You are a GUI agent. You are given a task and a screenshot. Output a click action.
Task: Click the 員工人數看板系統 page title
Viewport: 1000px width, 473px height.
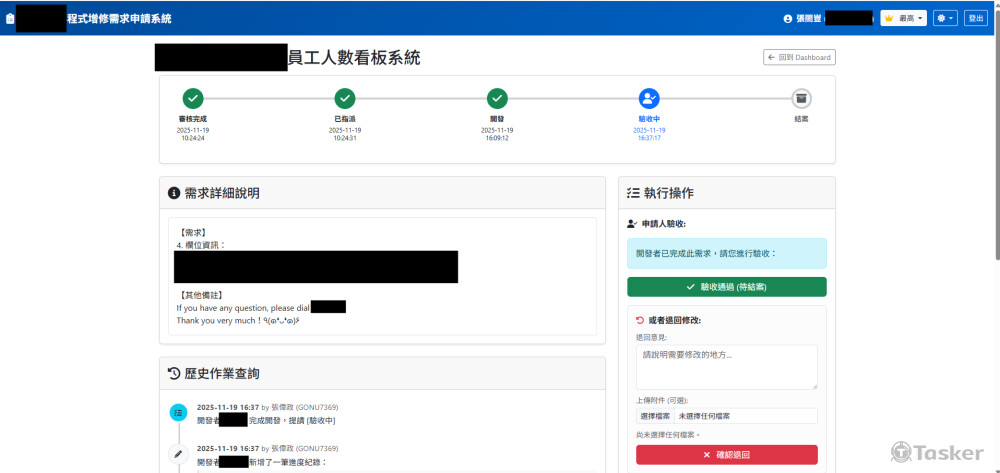point(354,57)
